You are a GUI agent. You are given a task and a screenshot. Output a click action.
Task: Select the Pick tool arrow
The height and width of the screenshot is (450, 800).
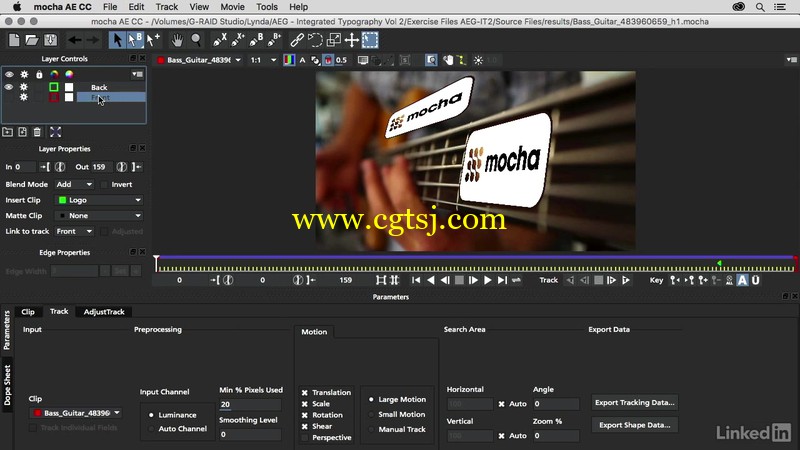(x=117, y=40)
